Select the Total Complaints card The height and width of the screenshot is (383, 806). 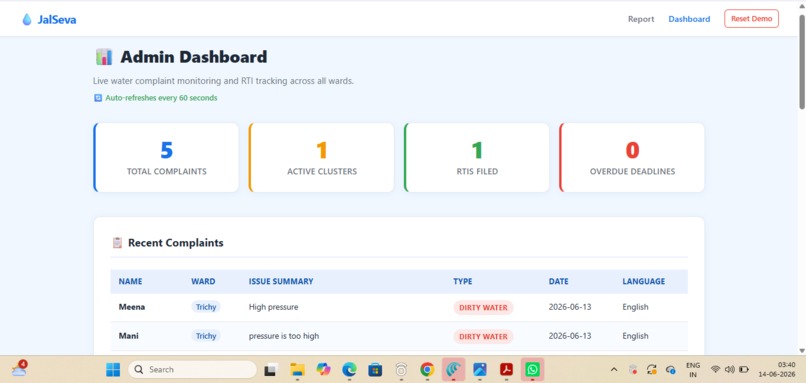166,157
